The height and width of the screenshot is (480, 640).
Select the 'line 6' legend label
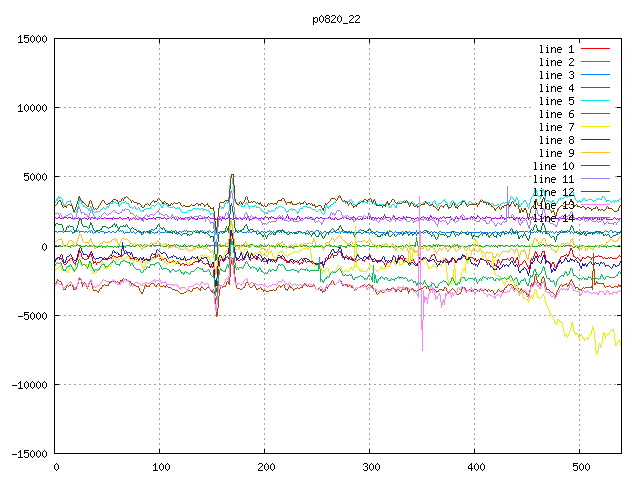click(x=556, y=114)
